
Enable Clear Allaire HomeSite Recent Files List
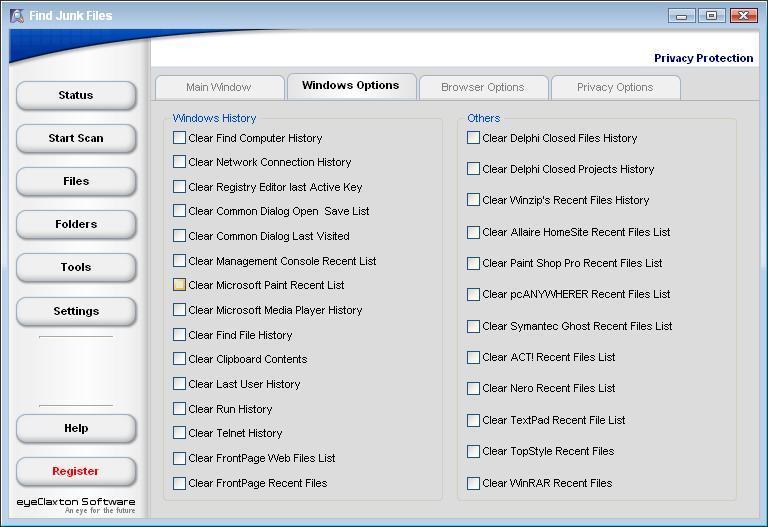473,232
